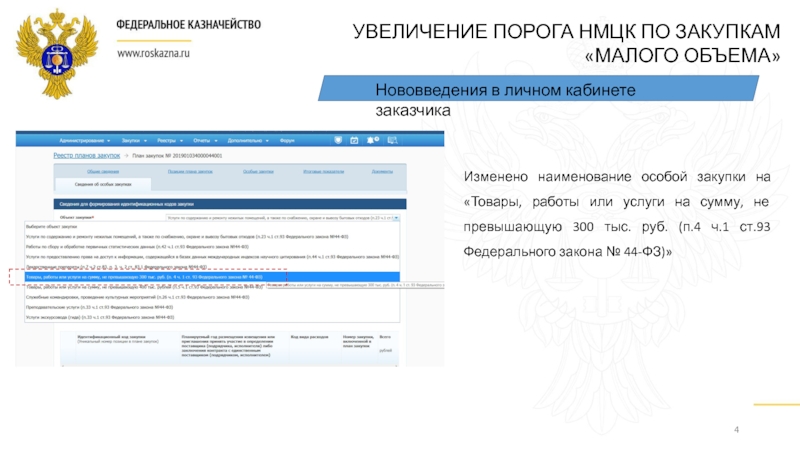This screenshot has width=800, height=450.
Task: Switch to the Общие сведения tab
Action: [x=103, y=171]
